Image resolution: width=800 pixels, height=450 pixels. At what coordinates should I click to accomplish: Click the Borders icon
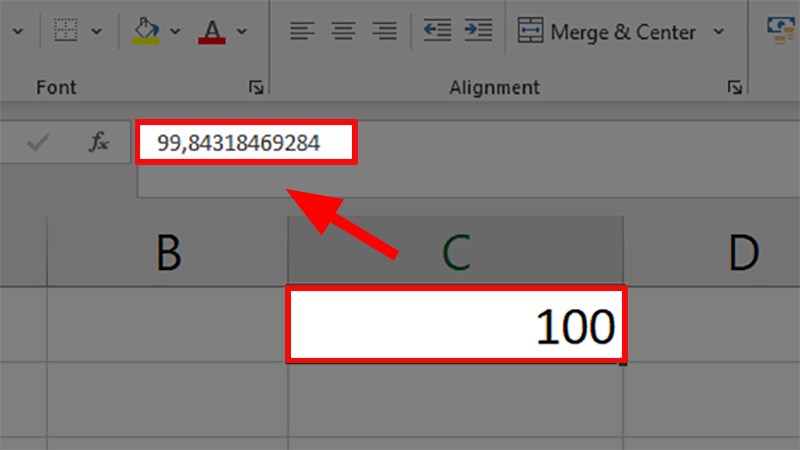[67, 31]
